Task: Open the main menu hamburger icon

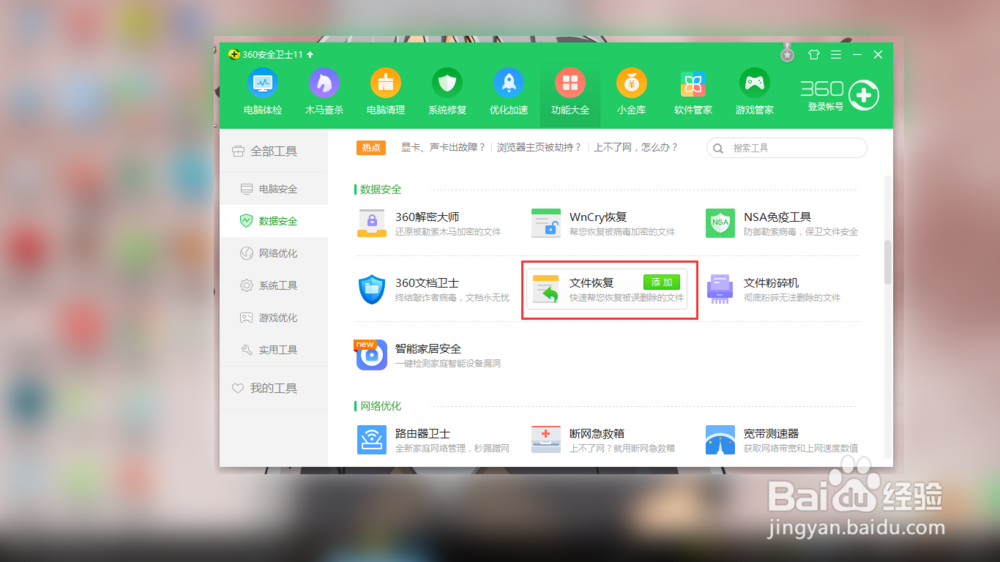Action: click(836, 55)
